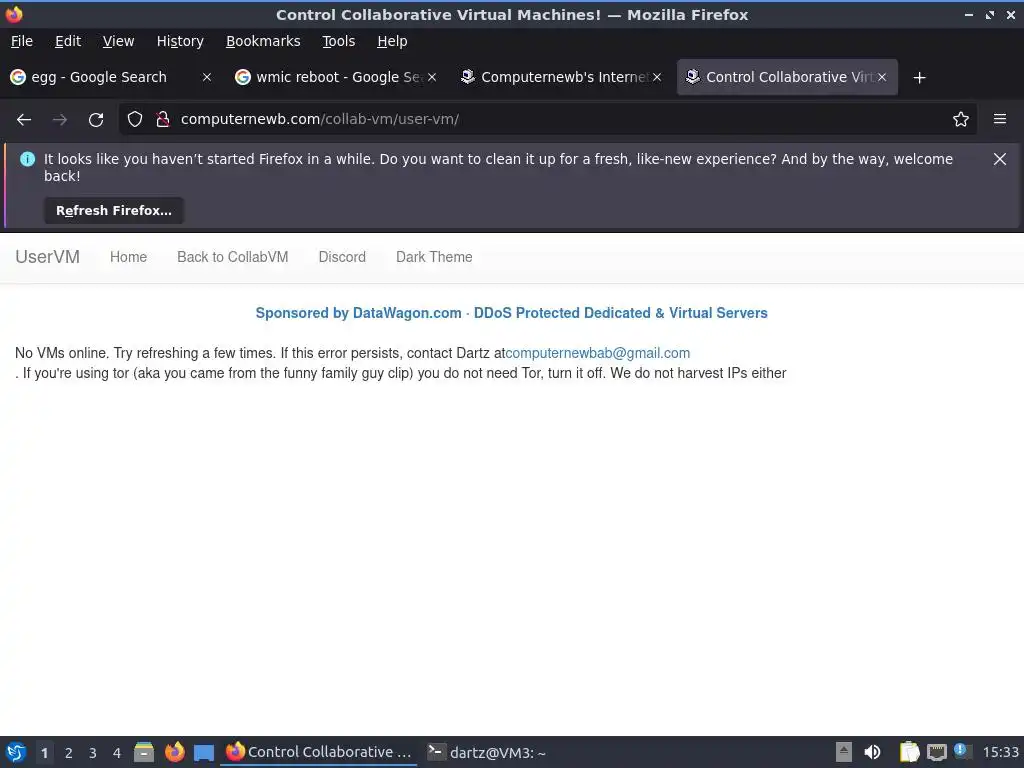Maximize the Firefox window
The height and width of the screenshot is (768, 1024).
(x=990, y=15)
